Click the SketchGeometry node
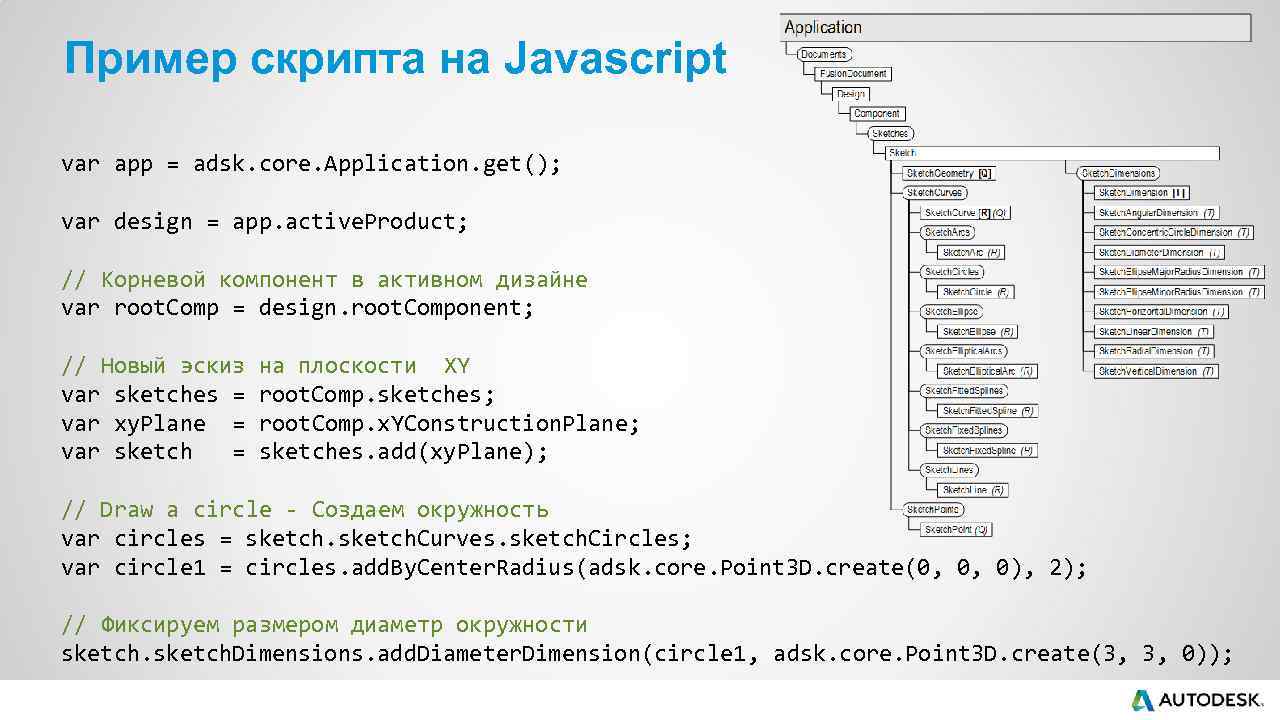The width and height of the screenshot is (1280, 720). pyautogui.click(x=941, y=175)
